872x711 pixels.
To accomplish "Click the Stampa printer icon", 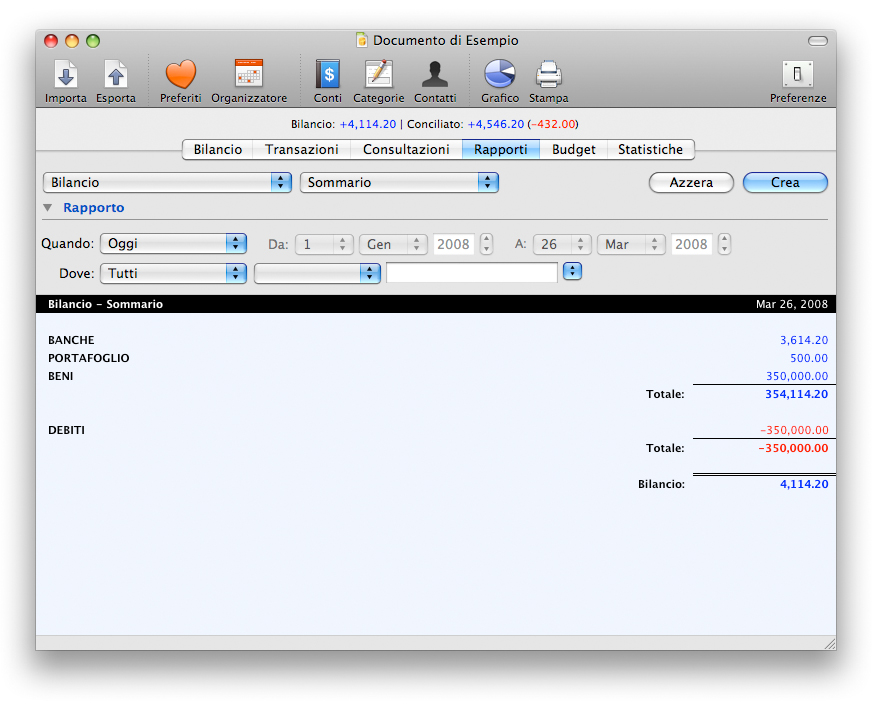I will point(548,74).
